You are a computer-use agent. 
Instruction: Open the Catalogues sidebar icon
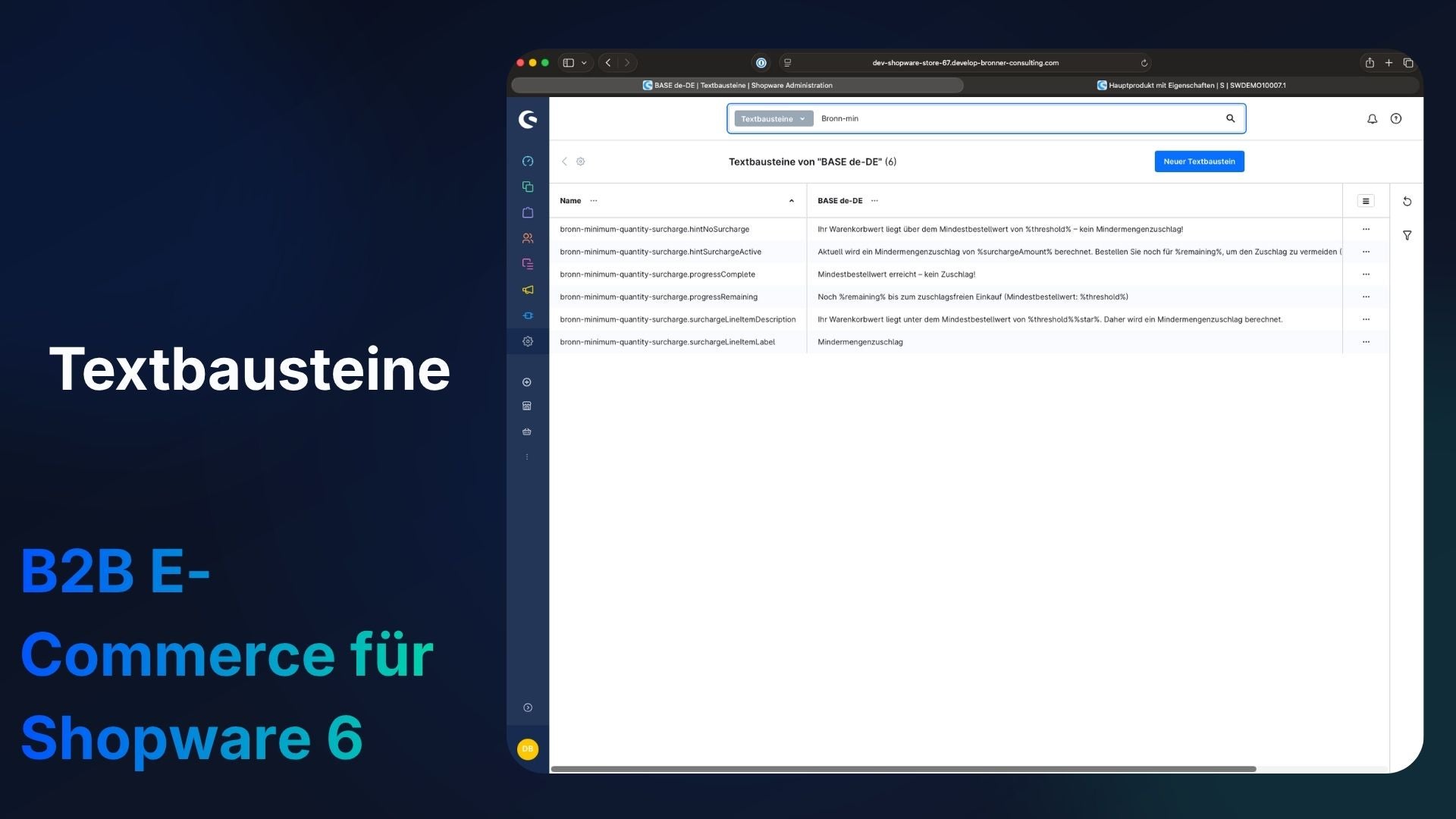(528, 187)
